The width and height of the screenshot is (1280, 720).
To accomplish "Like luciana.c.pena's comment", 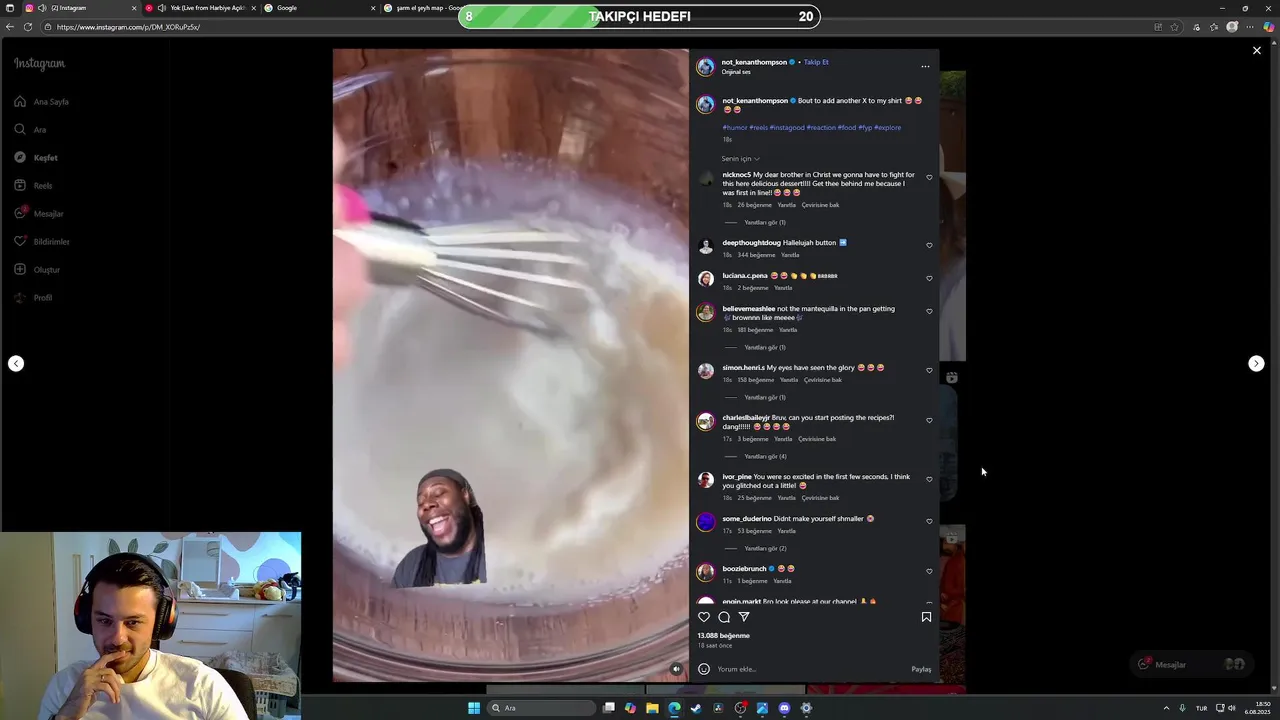I will pos(929,278).
